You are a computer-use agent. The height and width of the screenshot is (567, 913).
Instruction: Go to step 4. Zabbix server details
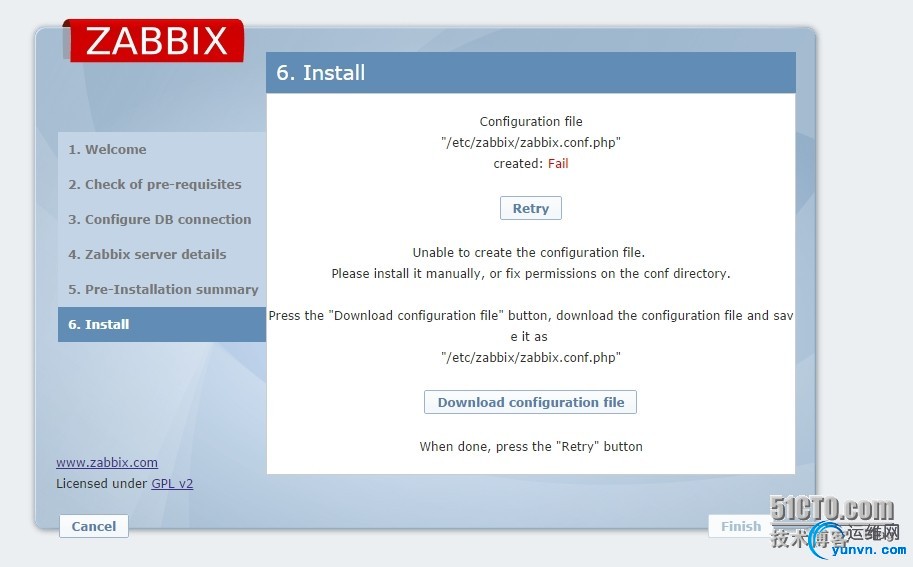(x=147, y=254)
